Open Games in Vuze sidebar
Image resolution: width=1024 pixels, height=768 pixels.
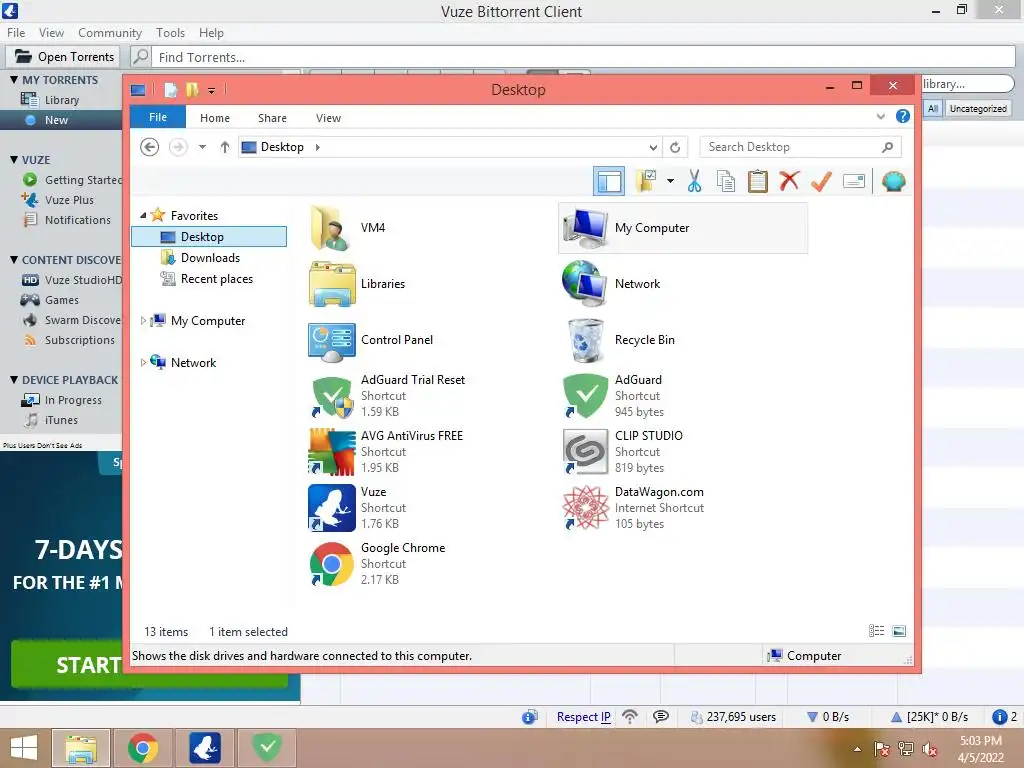[x=61, y=300]
